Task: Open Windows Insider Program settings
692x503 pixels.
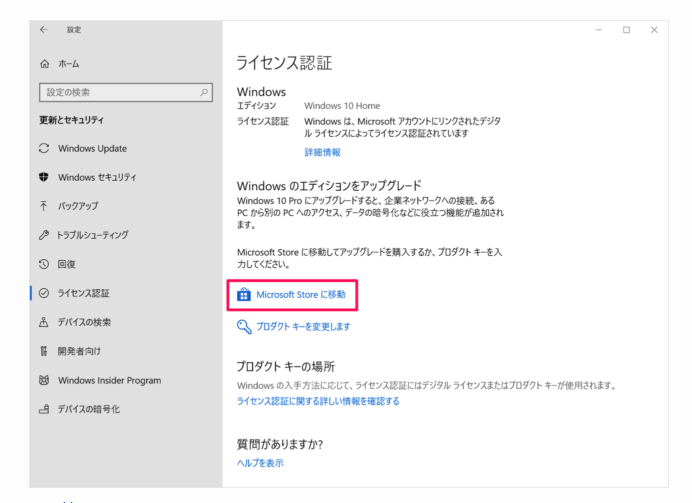Action: click(109, 380)
